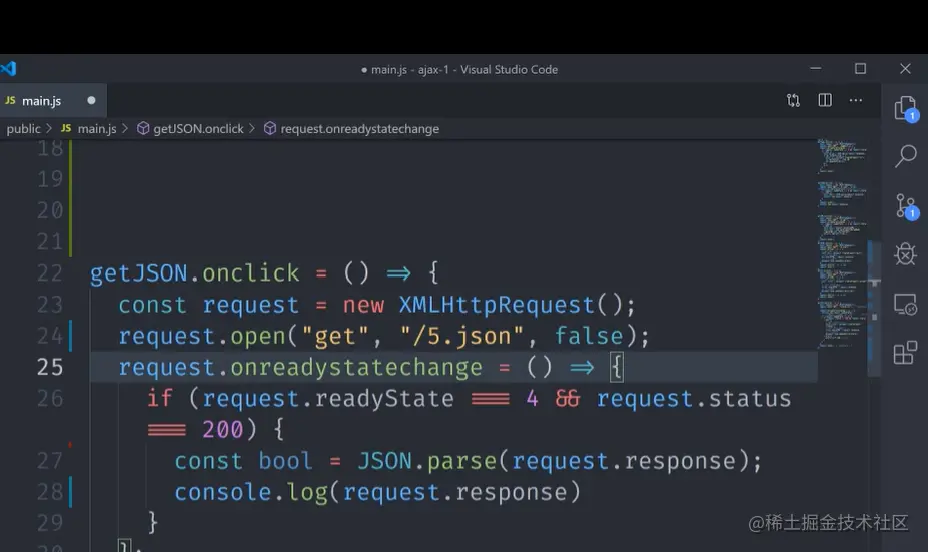Click JSON.parse call on line 27
Image resolution: width=928 pixels, height=552 pixels.
pyautogui.click(x=427, y=461)
